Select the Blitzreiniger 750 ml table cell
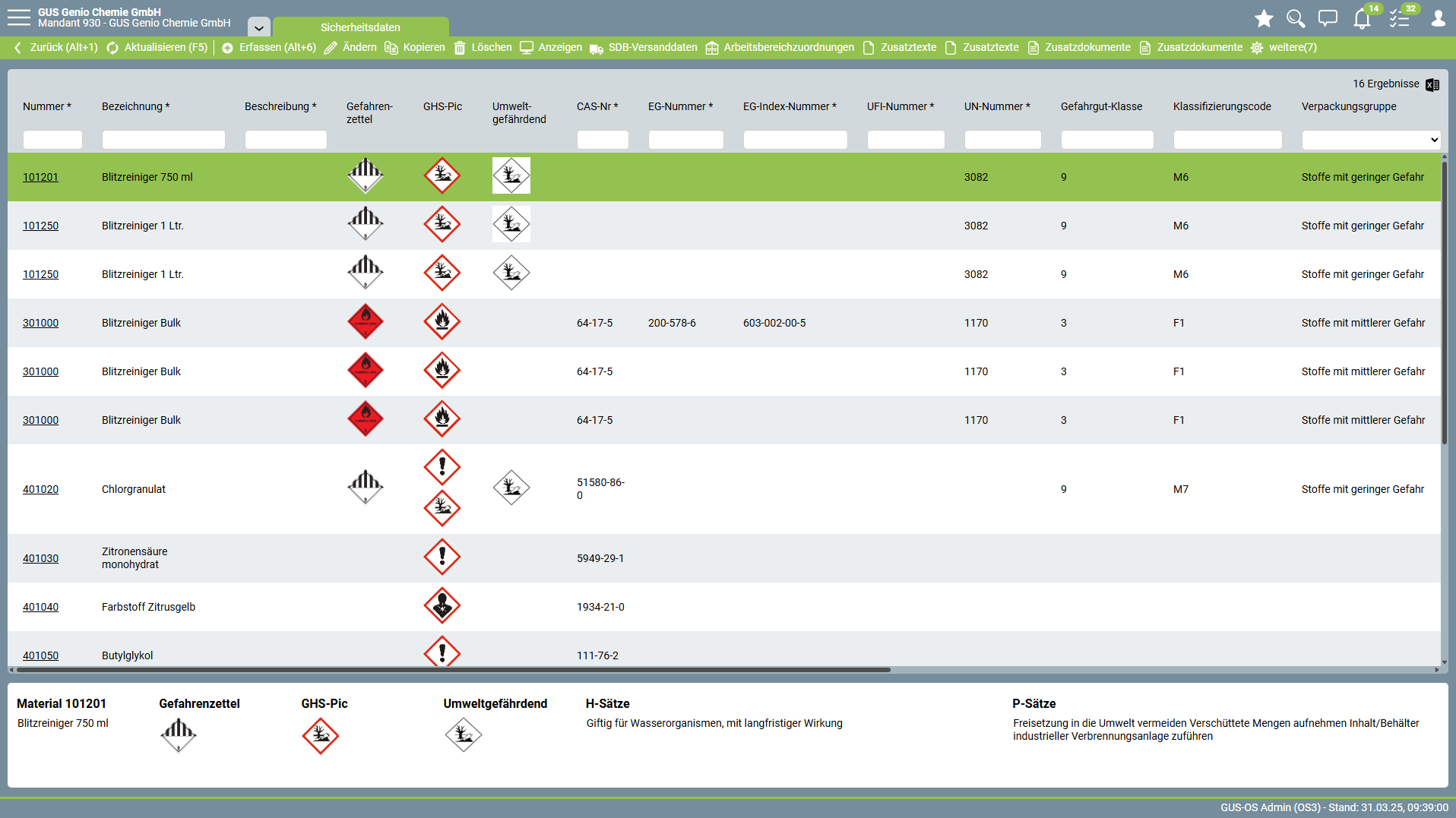Viewport: 1456px width, 818px height. click(147, 177)
